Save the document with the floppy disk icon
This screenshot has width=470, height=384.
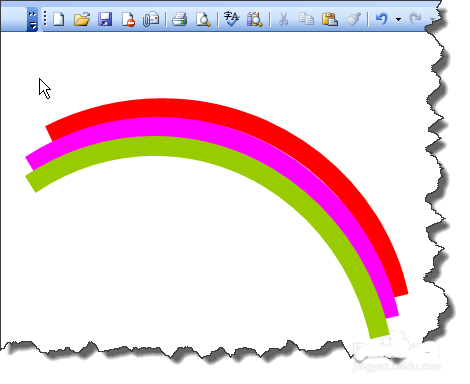pyautogui.click(x=105, y=19)
